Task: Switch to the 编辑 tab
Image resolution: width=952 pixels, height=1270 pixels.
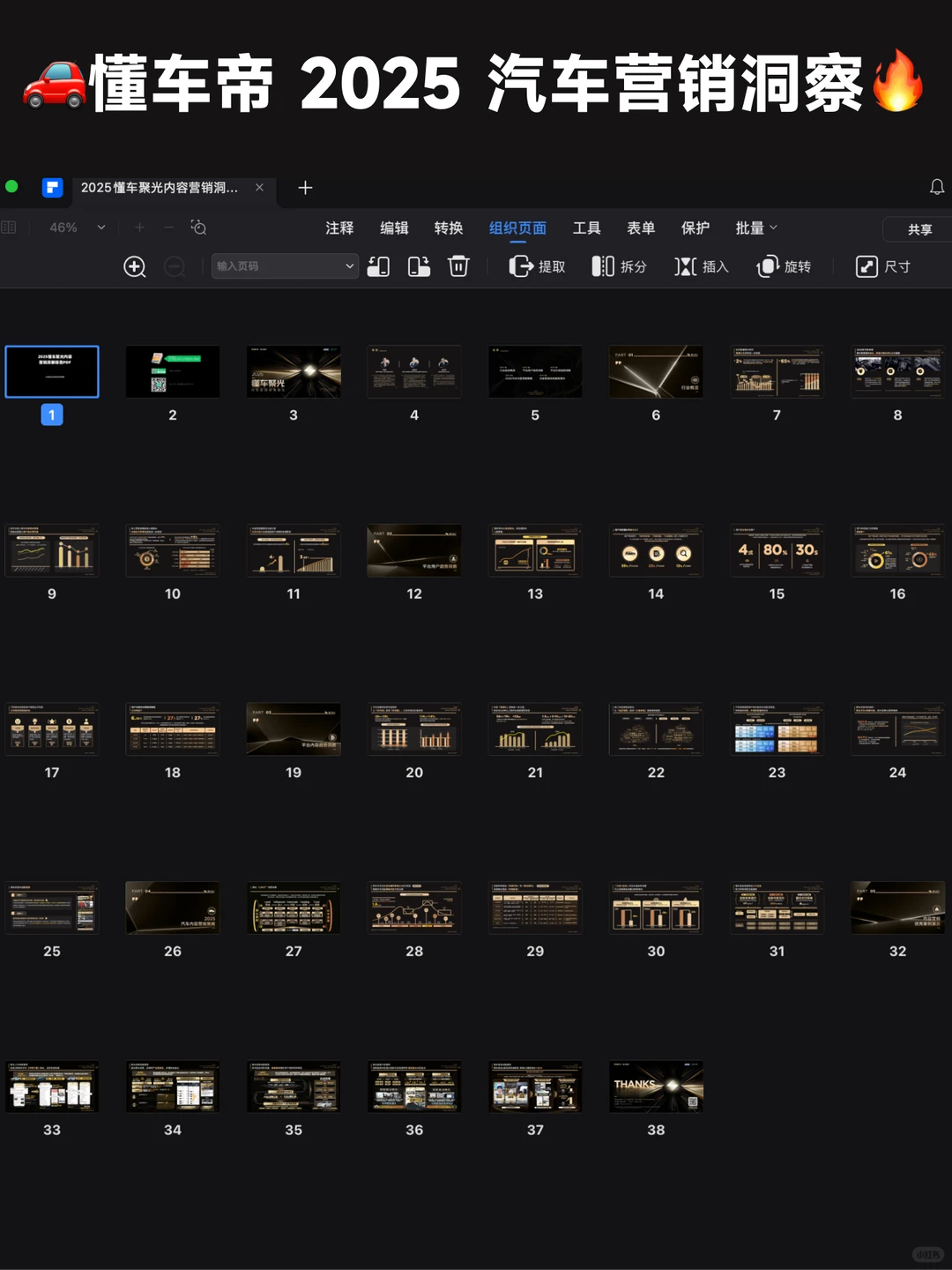Action: pos(394,228)
